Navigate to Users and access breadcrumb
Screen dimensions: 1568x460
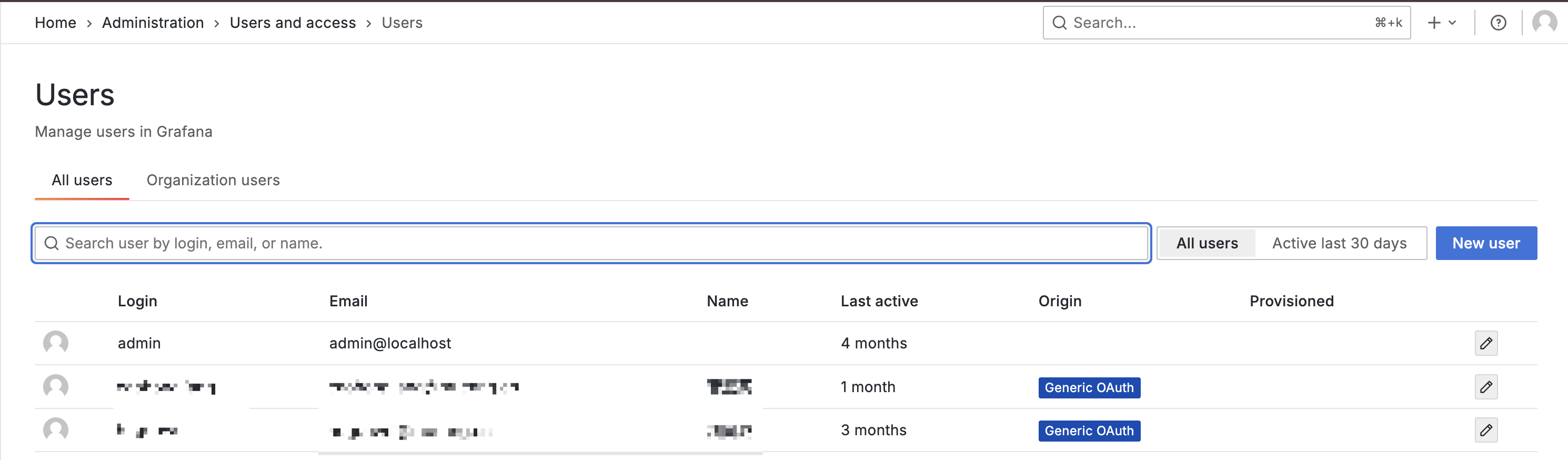293,23
